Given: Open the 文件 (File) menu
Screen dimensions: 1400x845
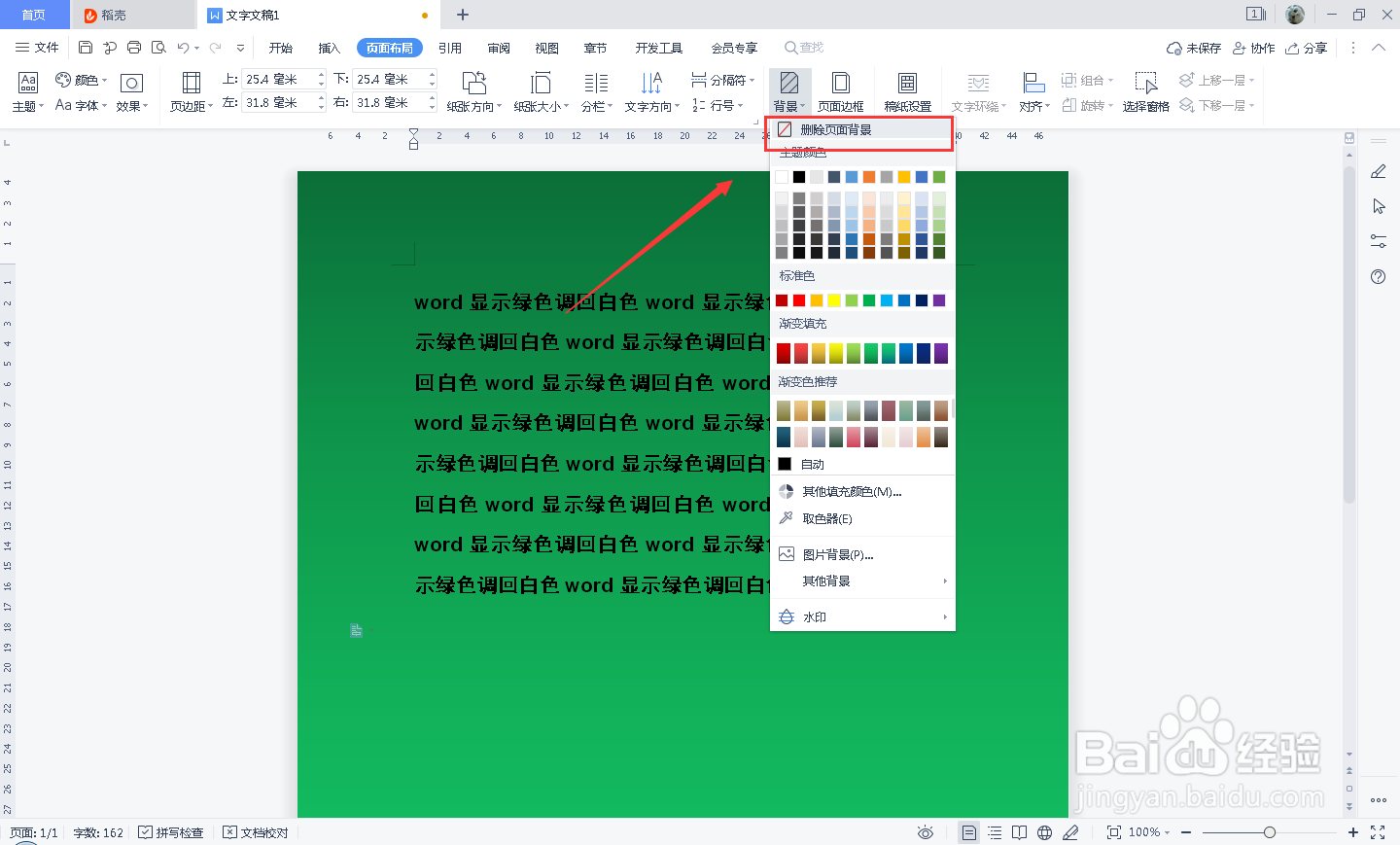Looking at the screenshot, I should (37, 48).
